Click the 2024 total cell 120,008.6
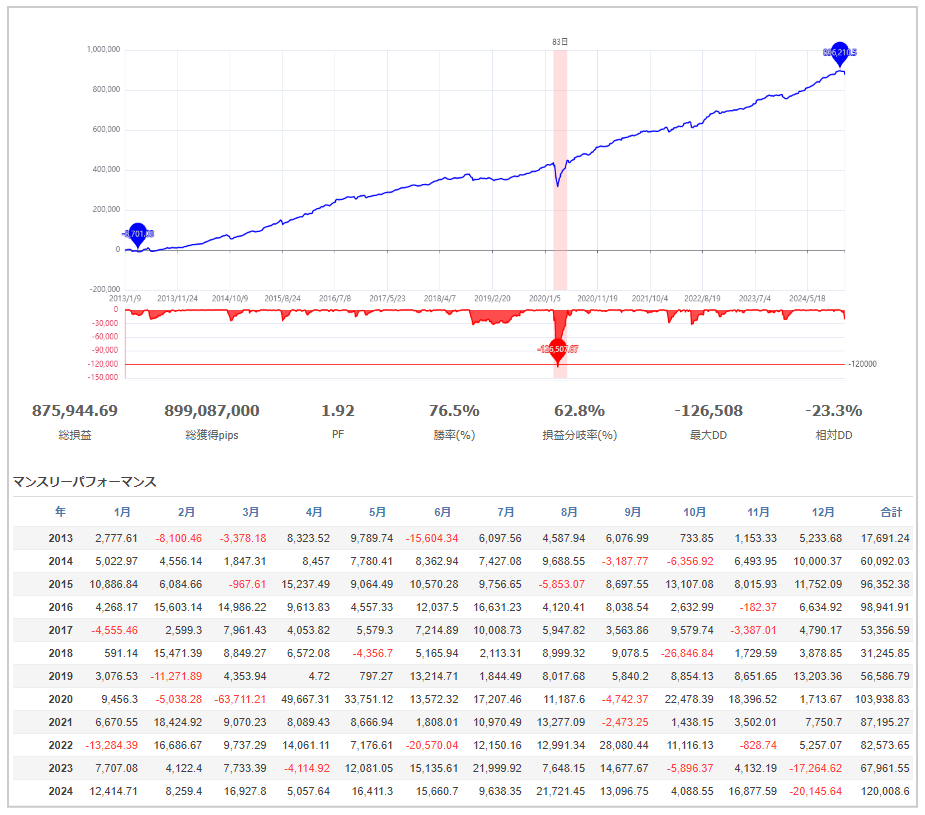 click(880, 791)
